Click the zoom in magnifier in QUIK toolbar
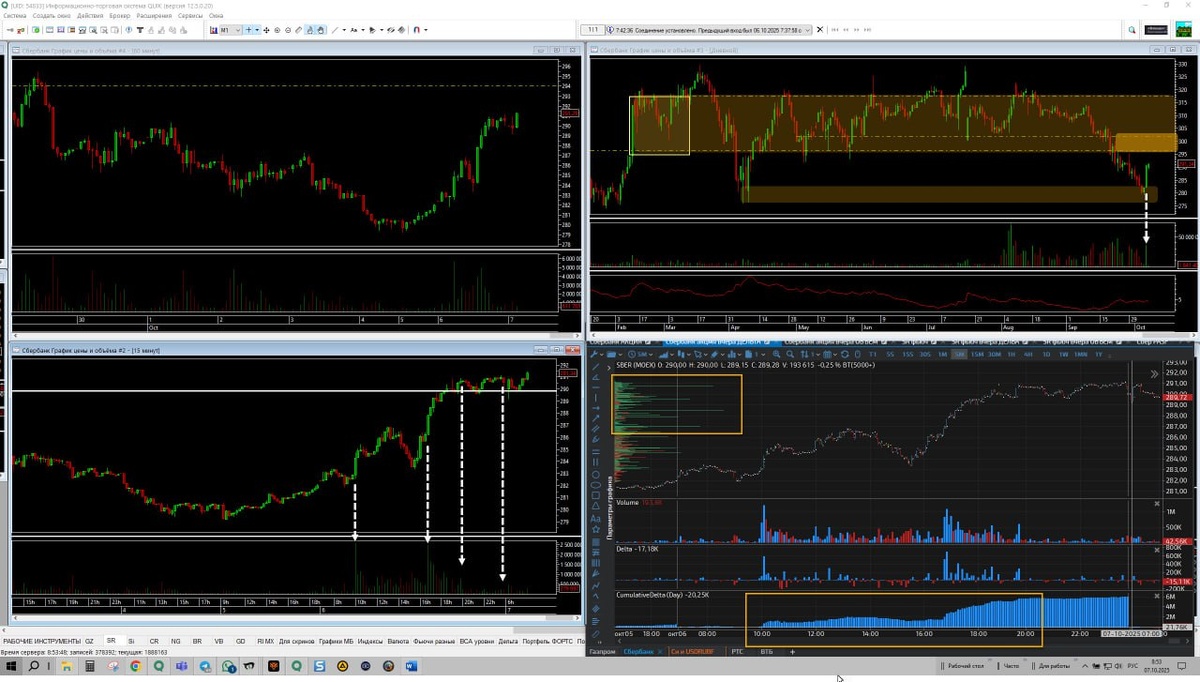 (277, 30)
